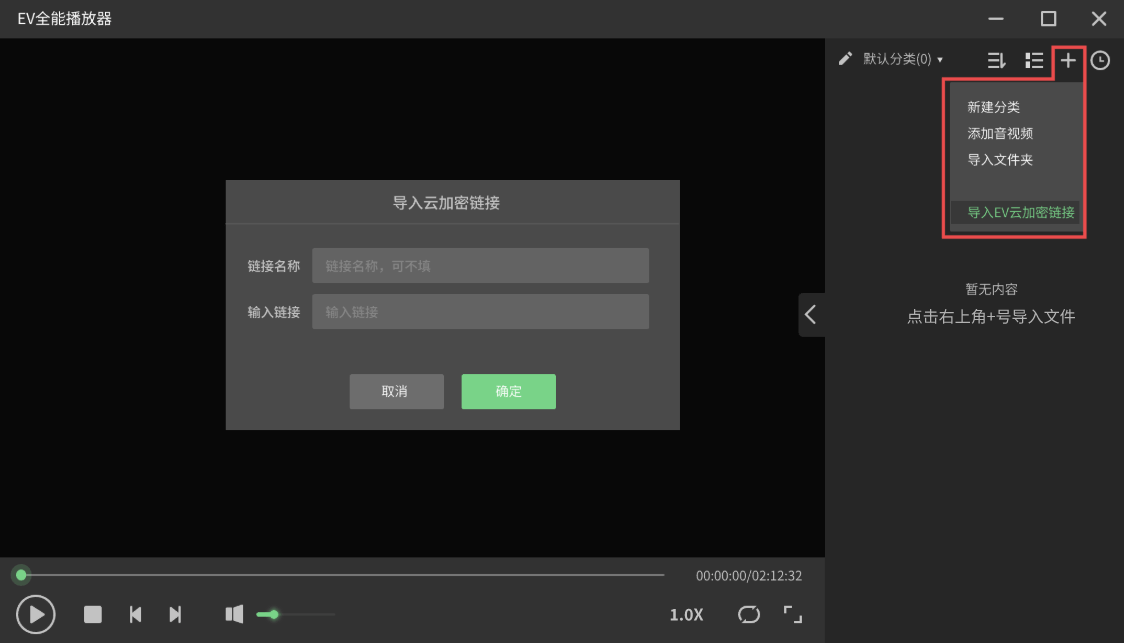Viewport: 1124px width, 643px height.
Task: Open the sort order icon in the playlist toolbar
Action: 996,60
